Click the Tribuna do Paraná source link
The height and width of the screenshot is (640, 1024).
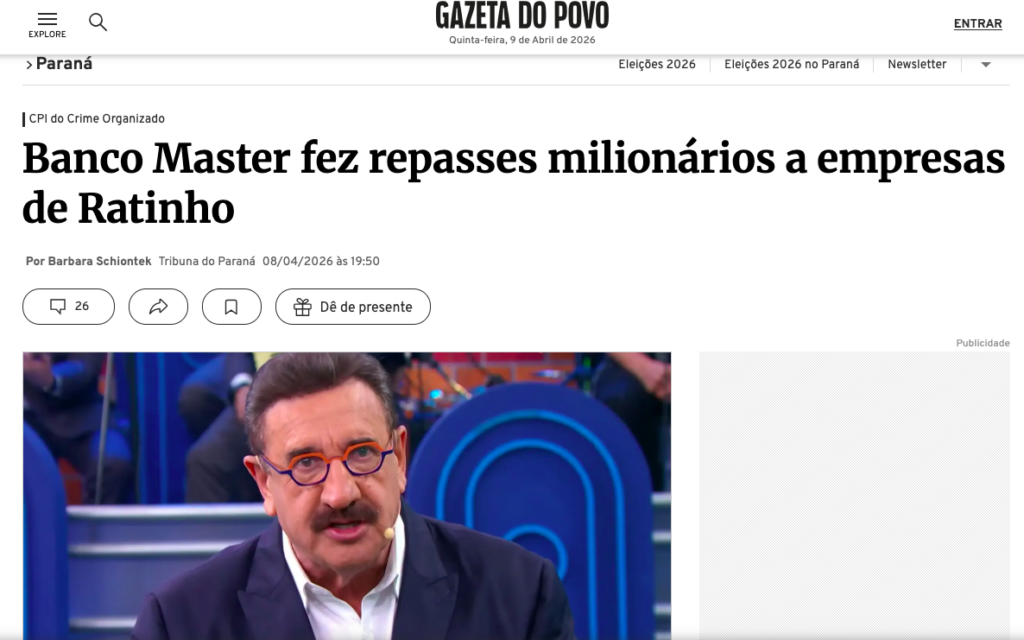(x=207, y=261)
